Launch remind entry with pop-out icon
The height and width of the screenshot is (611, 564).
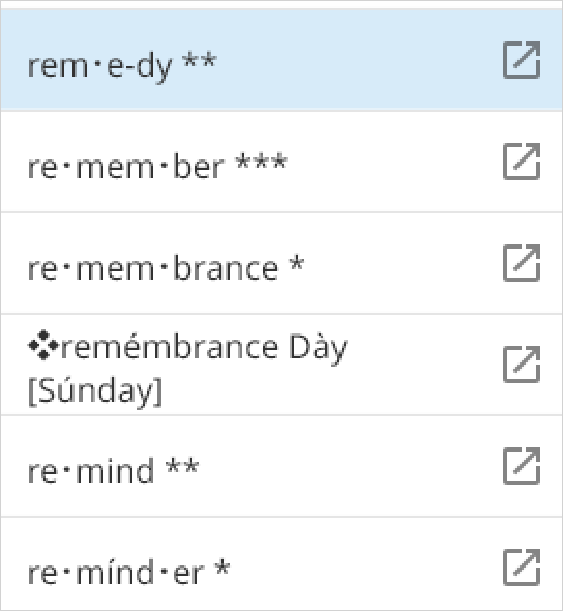(x=522, y=466)
